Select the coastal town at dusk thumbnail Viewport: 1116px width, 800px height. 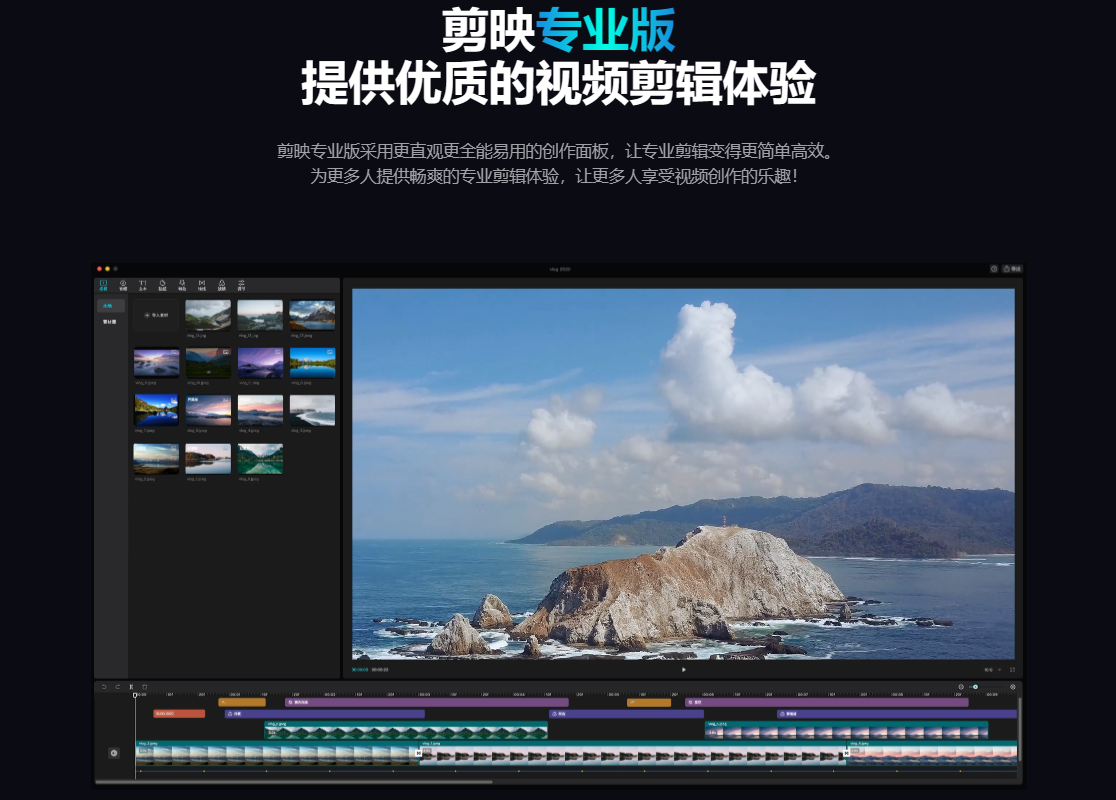(260, 315)
